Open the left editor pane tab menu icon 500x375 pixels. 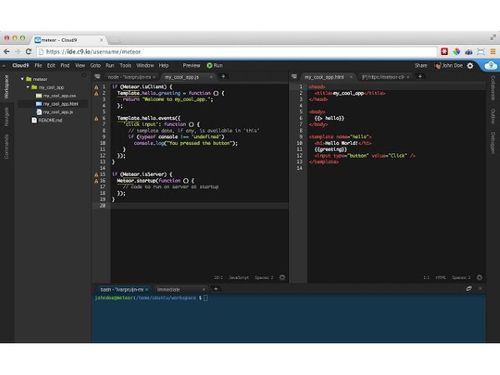(x=97, y=77)
